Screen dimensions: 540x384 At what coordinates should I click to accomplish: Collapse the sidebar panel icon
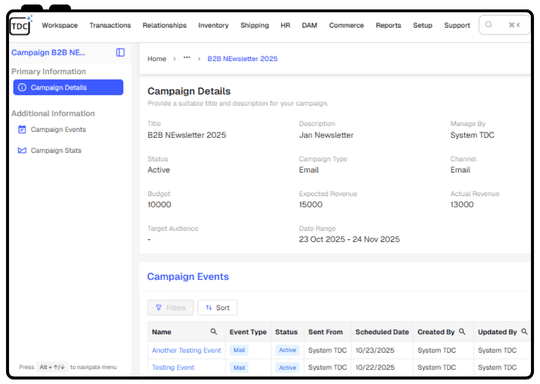120,52
